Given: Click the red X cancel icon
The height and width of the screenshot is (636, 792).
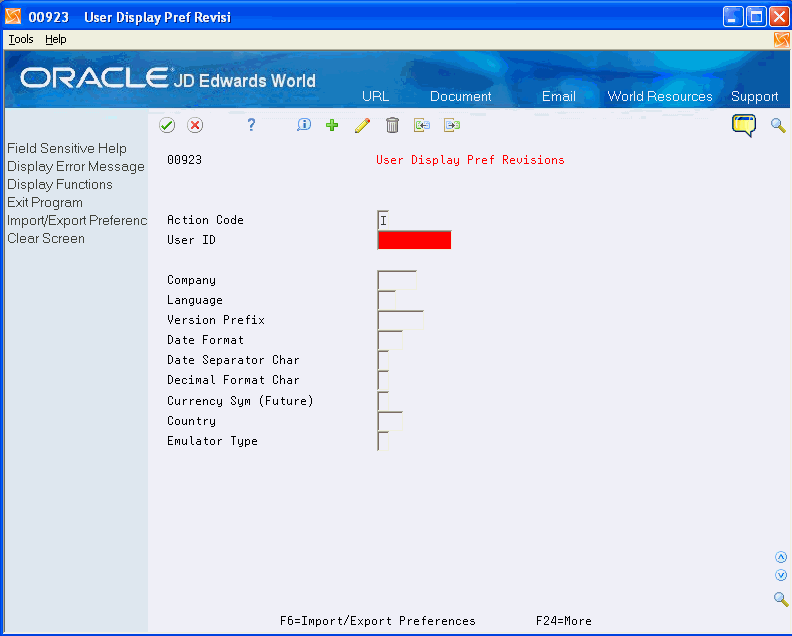Looking at the screenshot, I should coord(195,125).
